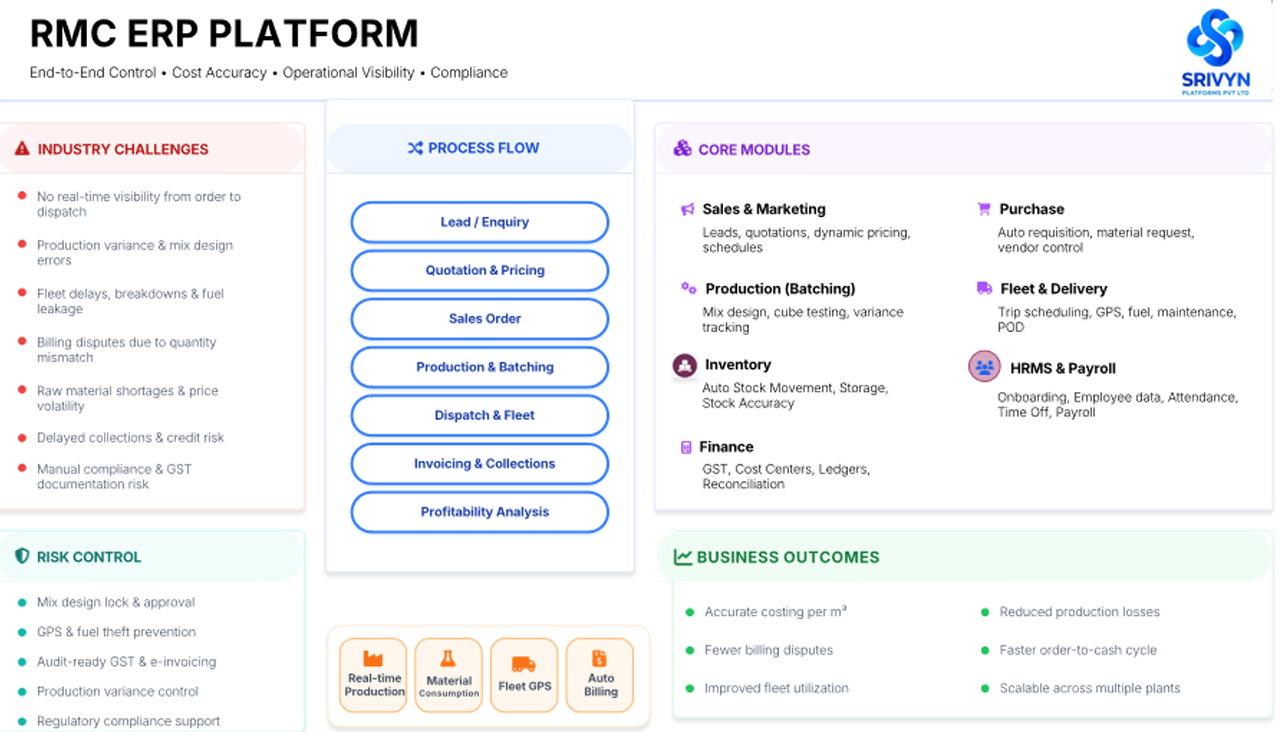Select the Lead / Enquiry step
Viewport: 1280px width, 732px height.
[480, 222]
